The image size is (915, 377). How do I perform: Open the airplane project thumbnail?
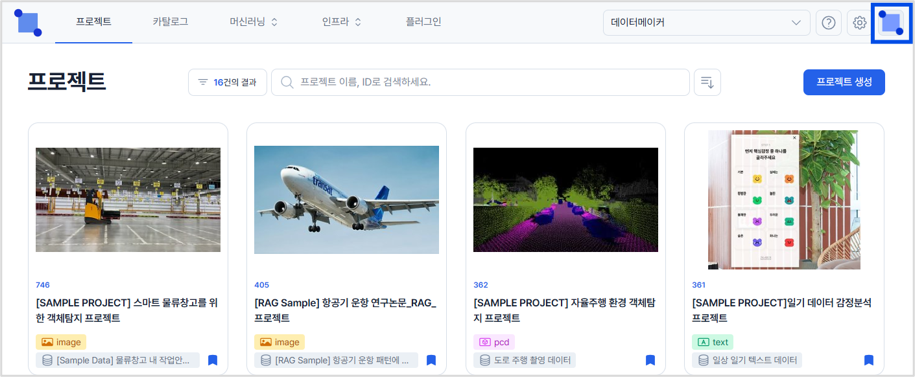coord(347,200)
